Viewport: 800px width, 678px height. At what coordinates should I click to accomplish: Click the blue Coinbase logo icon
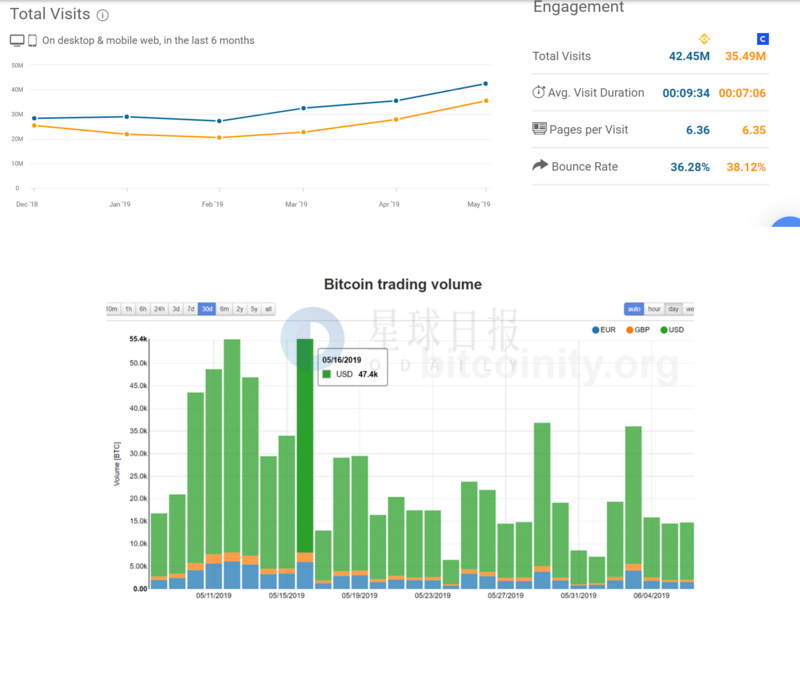click(x=763, y=39)
